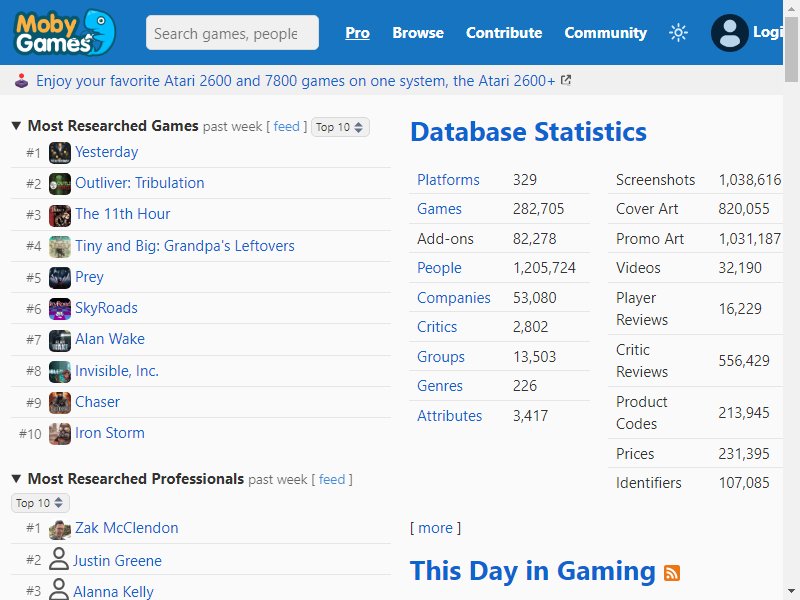Open the Community menu
The width and height of the screenshot is (800, 600).
click(606, 33)
